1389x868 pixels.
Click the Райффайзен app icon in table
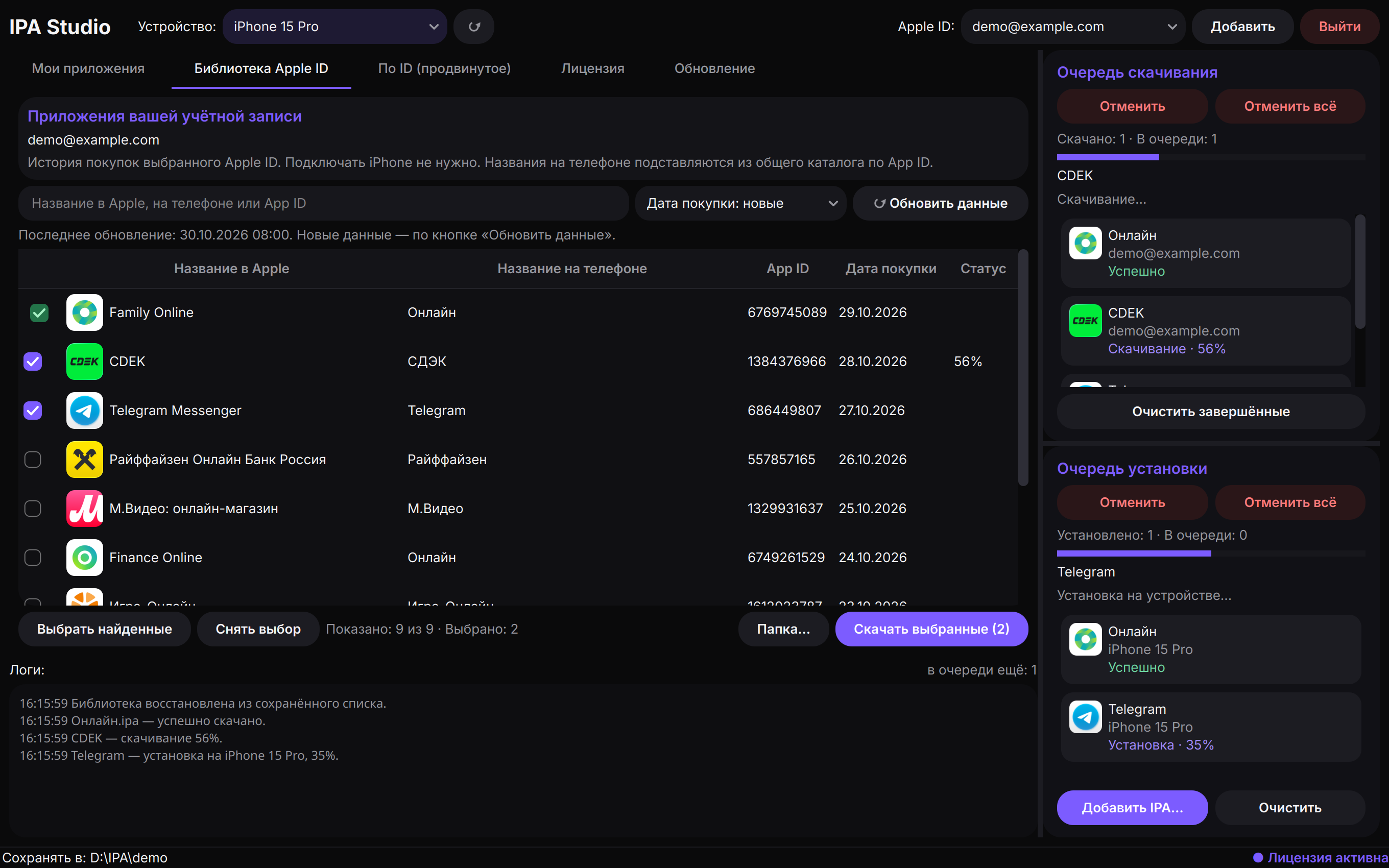coord(84,459)
